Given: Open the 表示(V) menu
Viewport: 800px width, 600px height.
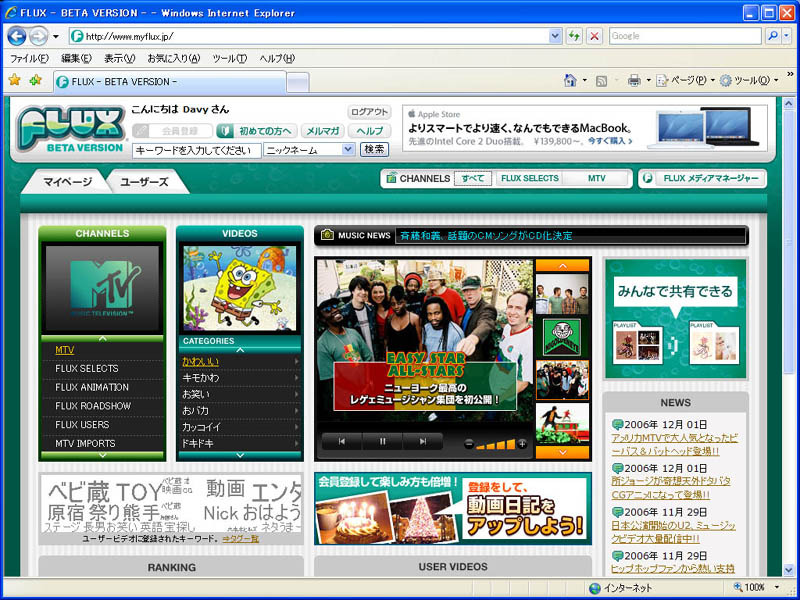Looking at the screenshot, I should tap(119, 59).
